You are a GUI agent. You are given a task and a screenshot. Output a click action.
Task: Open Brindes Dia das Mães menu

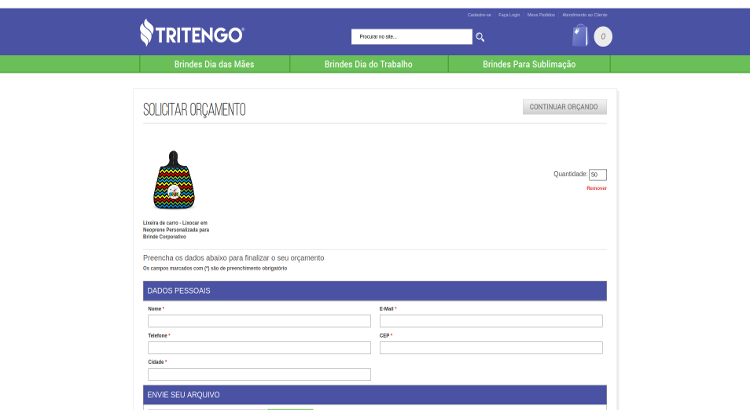click(214, 64)
